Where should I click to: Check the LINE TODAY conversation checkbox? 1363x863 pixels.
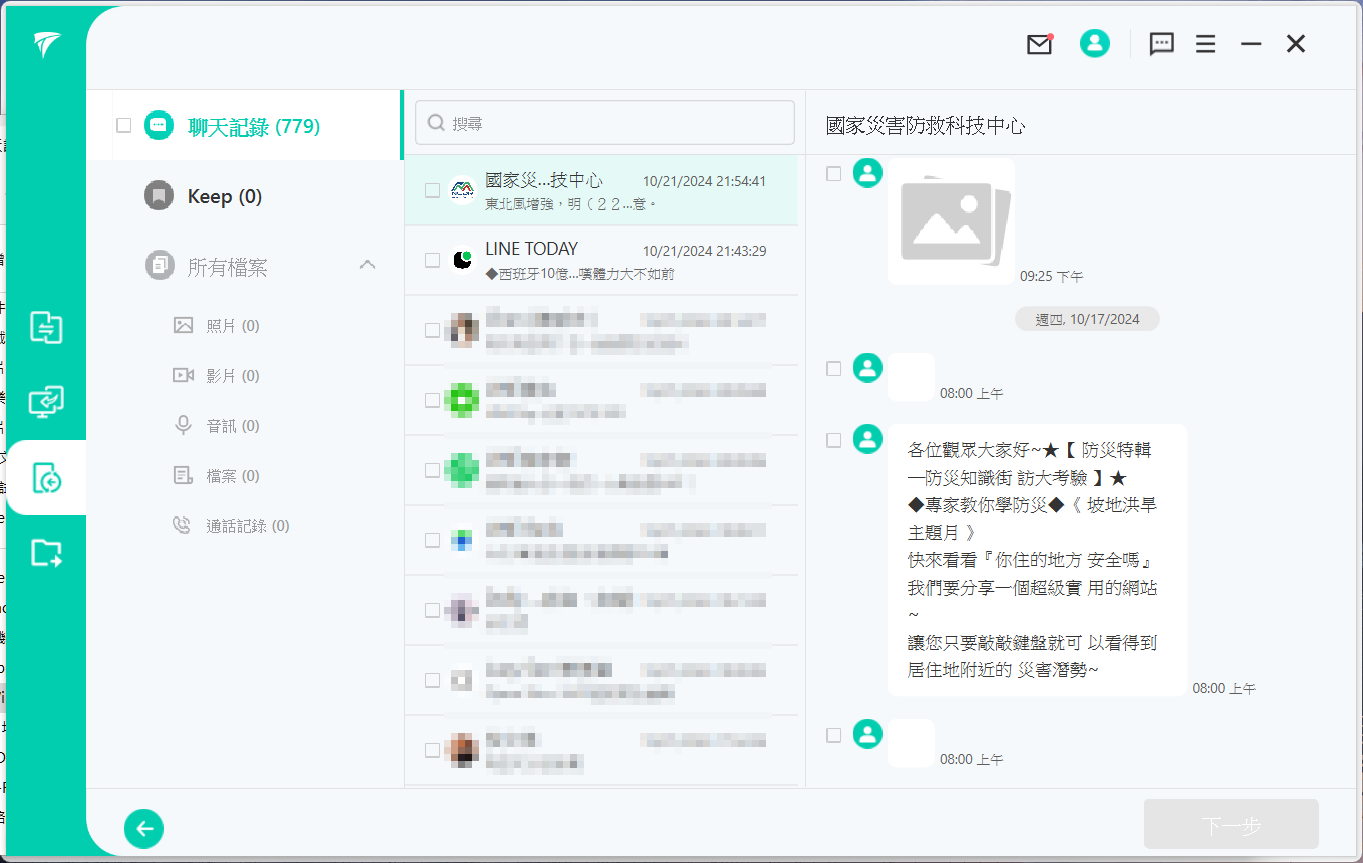point(432,260)
